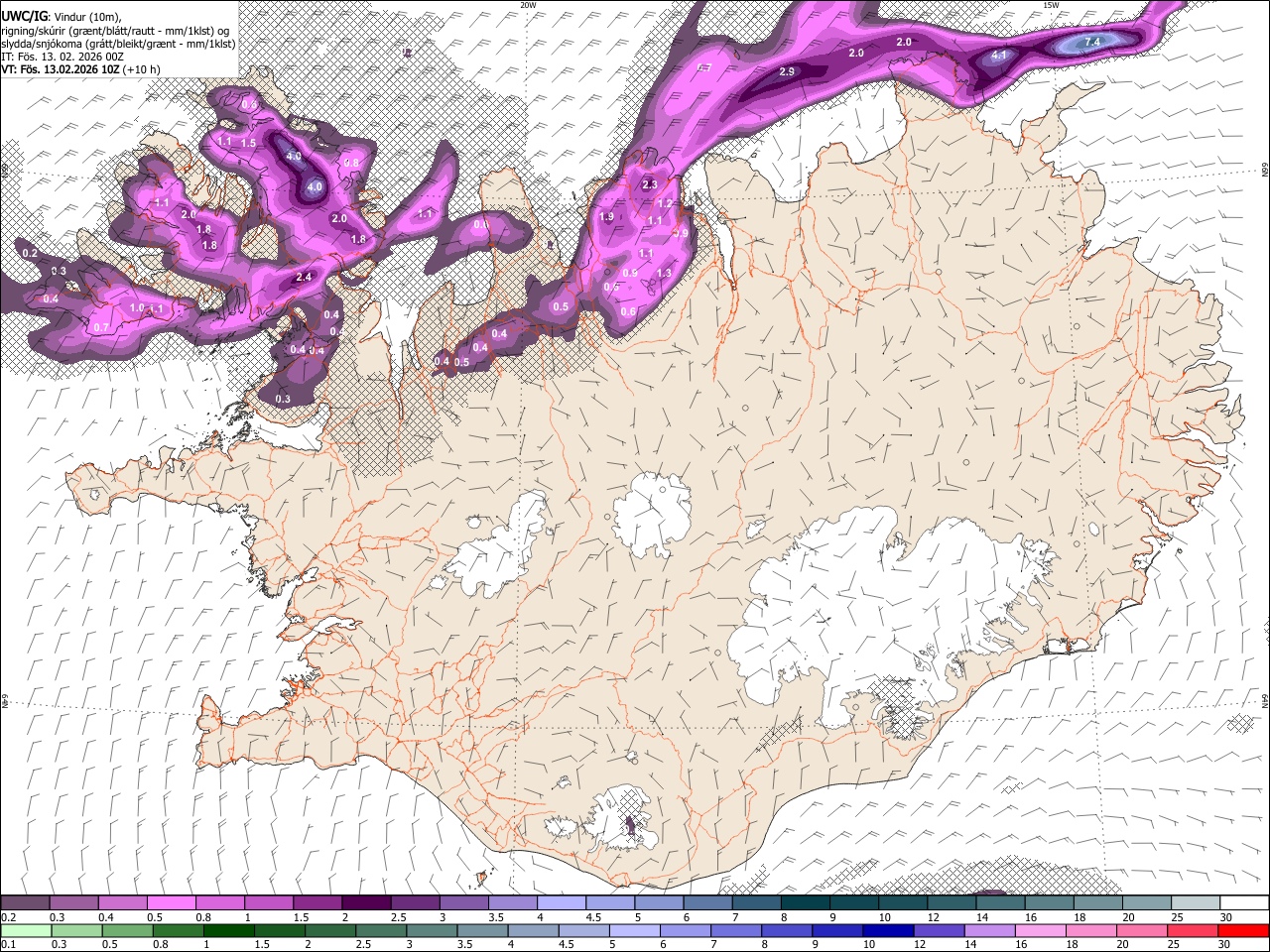The height and width of the screenshot is (952, 1270).
Task: Pick the darkest purple legend swatch
Action: coord(365,903)
